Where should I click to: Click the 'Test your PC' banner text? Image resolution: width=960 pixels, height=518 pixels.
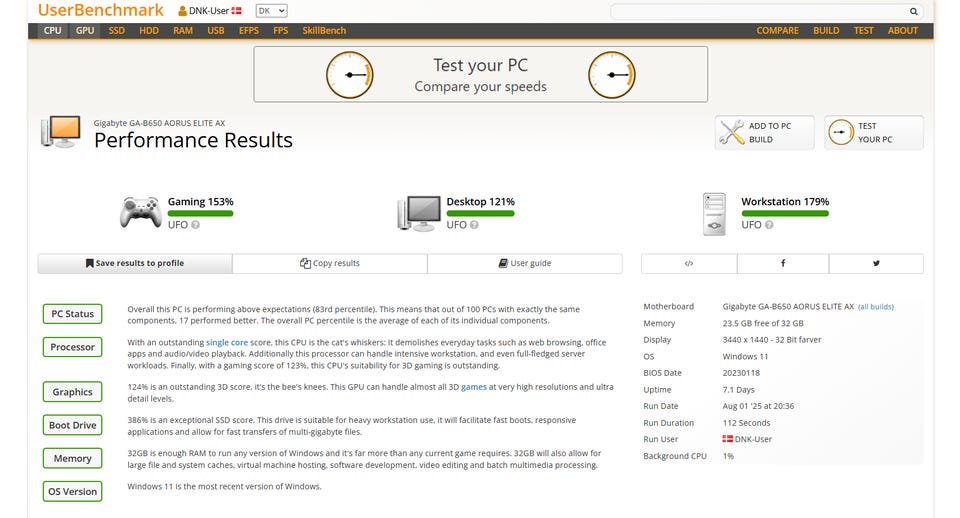tap(481, 65)
